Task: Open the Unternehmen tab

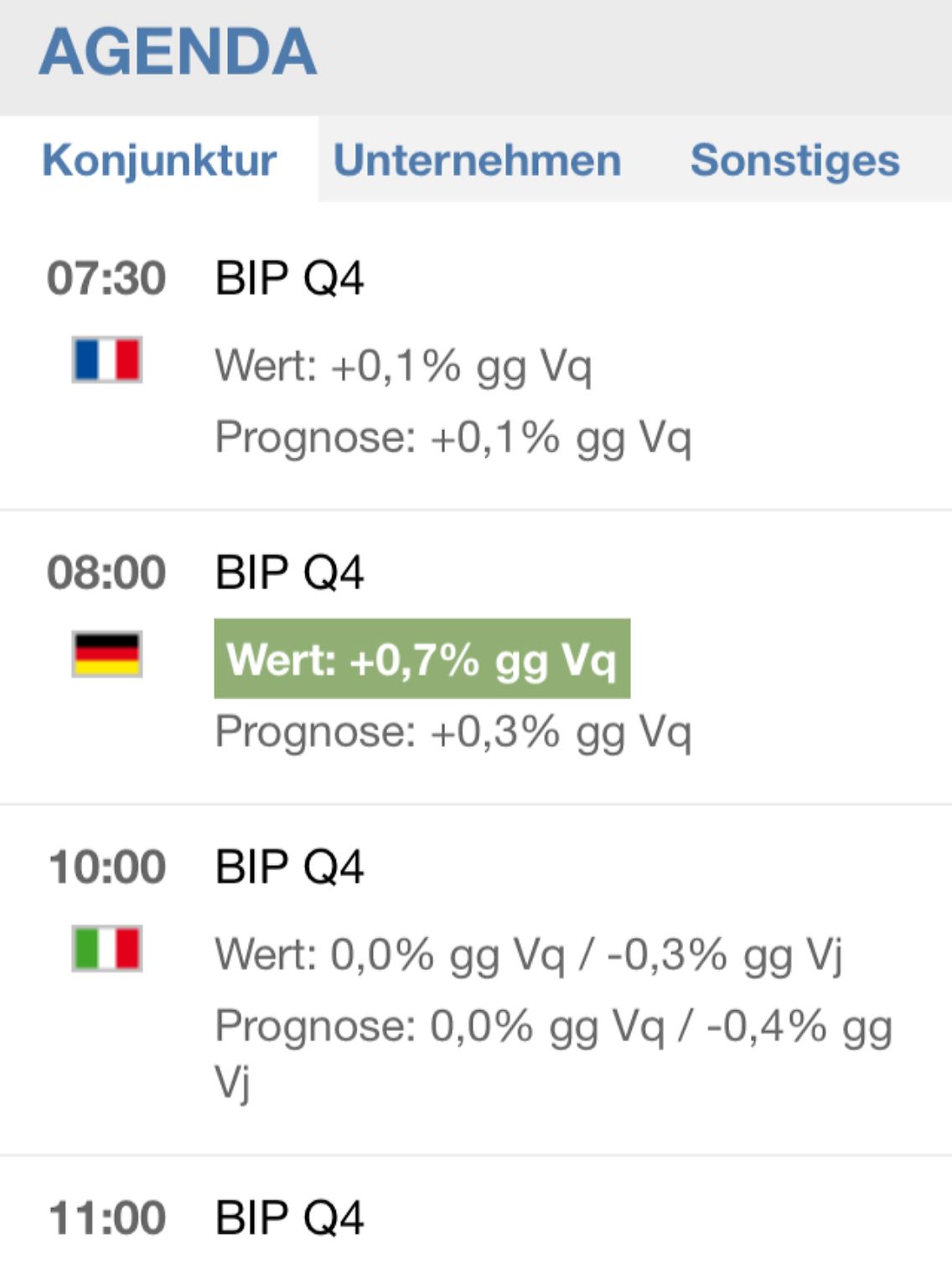Action: [478, 159]
